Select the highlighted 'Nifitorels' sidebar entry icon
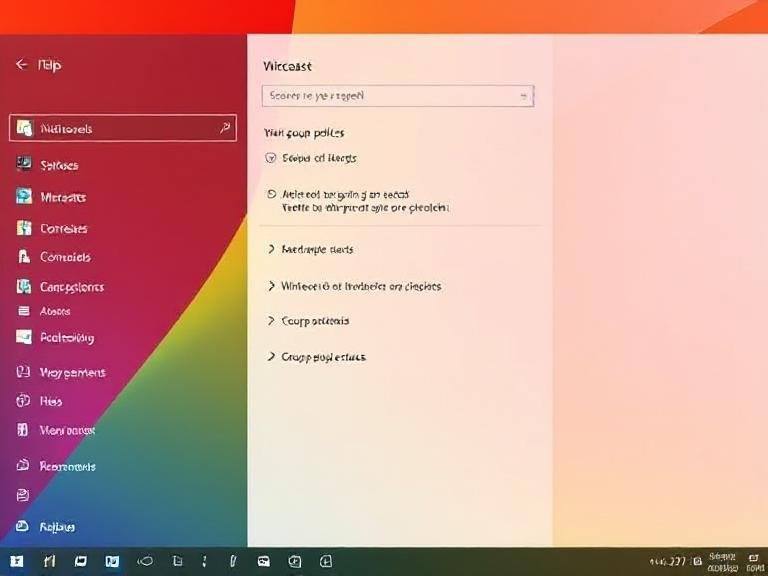 pos(24,128)
